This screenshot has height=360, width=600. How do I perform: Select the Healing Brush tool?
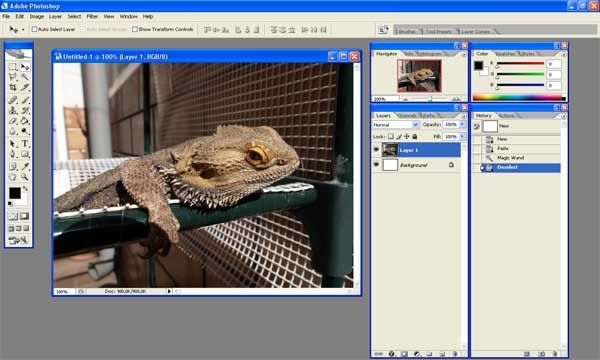tap(13, 100)
